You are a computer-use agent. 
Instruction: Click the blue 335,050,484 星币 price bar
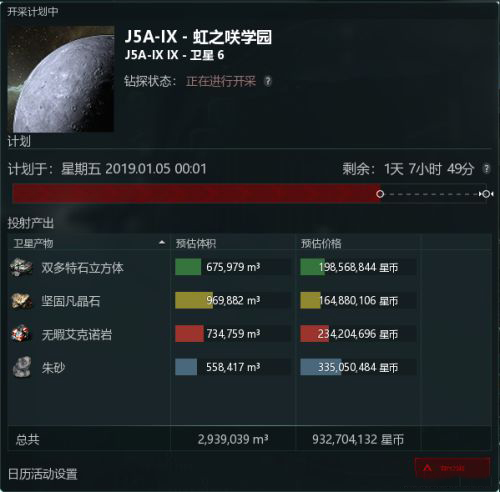[x=321, y=367]
